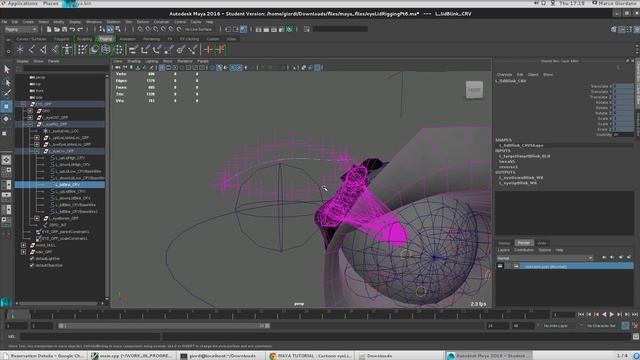The height and width of the screenshot is (360, 640).
Task: Switch to the Rigging shelf tab
Action: tap(105, 39)
